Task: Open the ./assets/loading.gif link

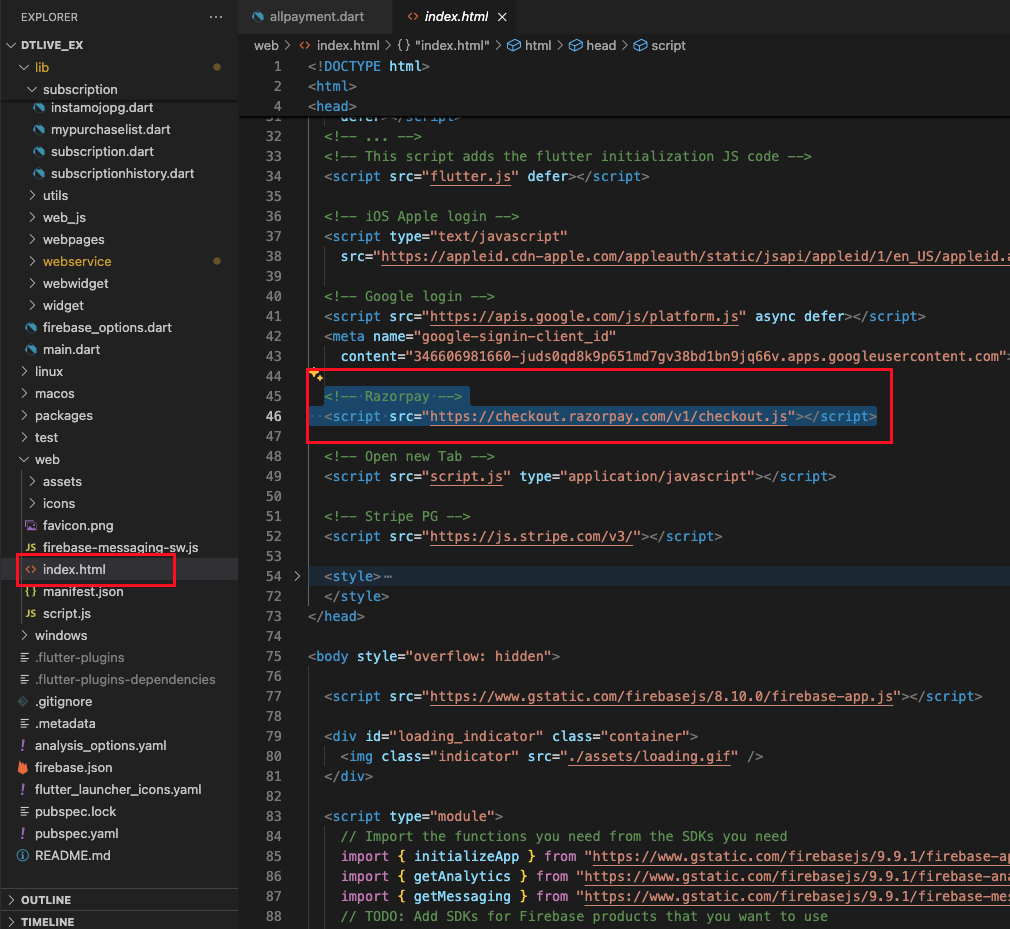Action: [649, 756]
